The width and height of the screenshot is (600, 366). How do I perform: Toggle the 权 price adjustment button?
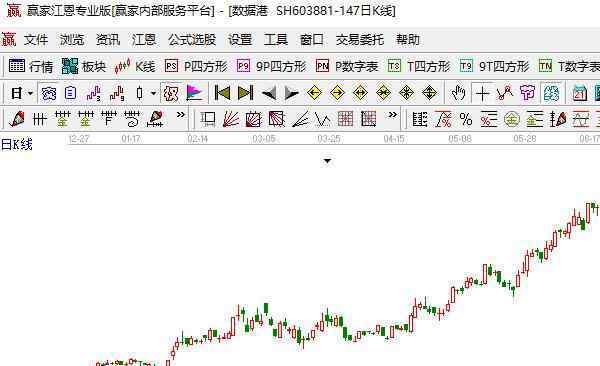coord(171,93)
